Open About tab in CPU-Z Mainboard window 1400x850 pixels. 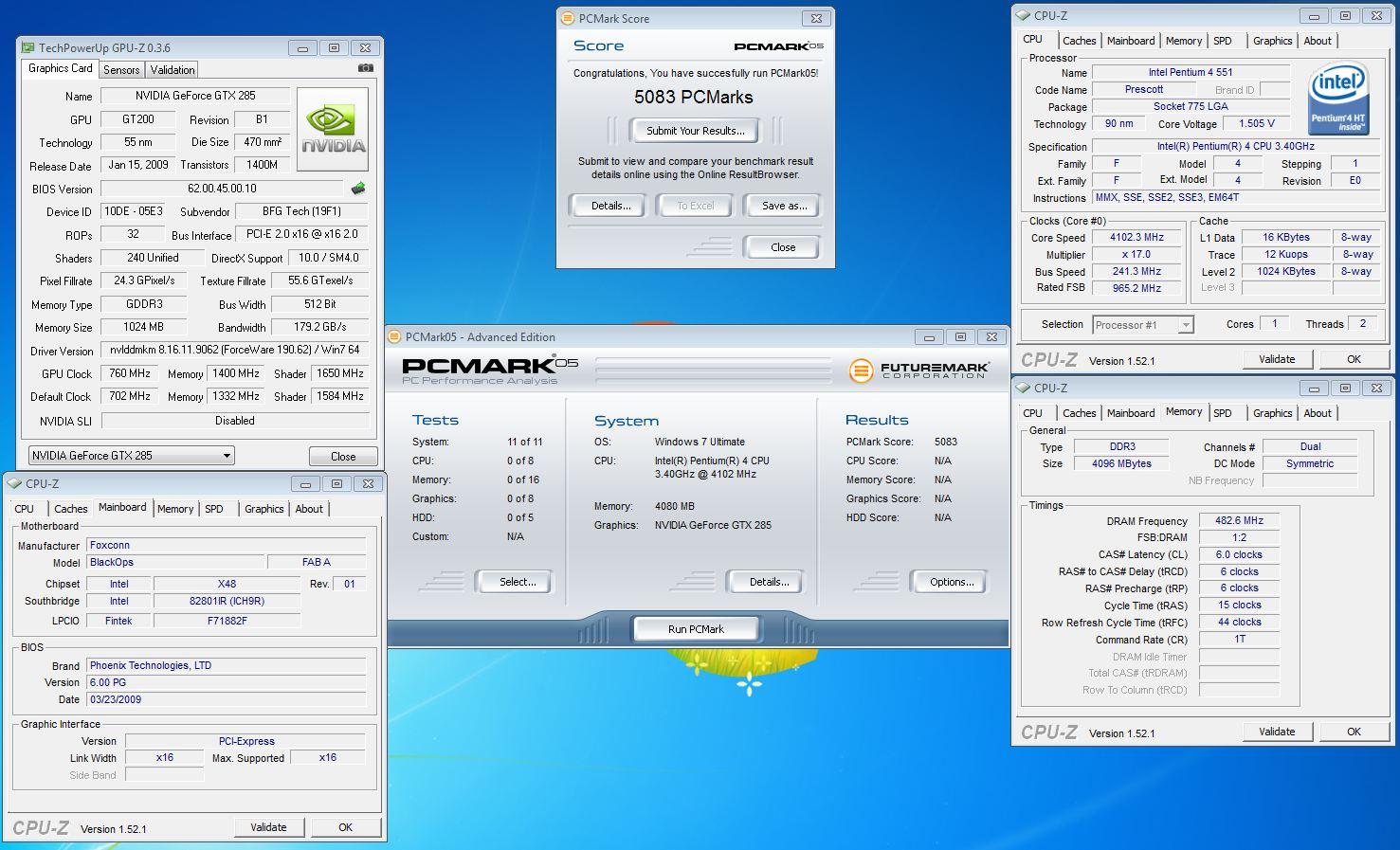(x=309, y=509)
